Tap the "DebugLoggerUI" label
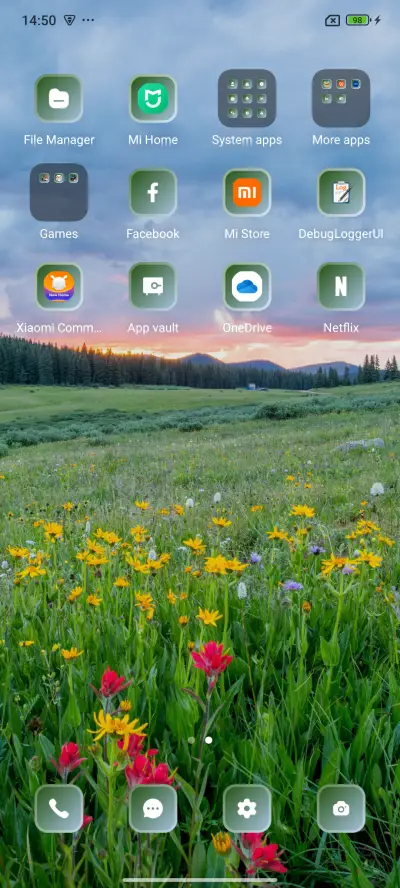This screenshot has height=888, width=400. (341, 234)
